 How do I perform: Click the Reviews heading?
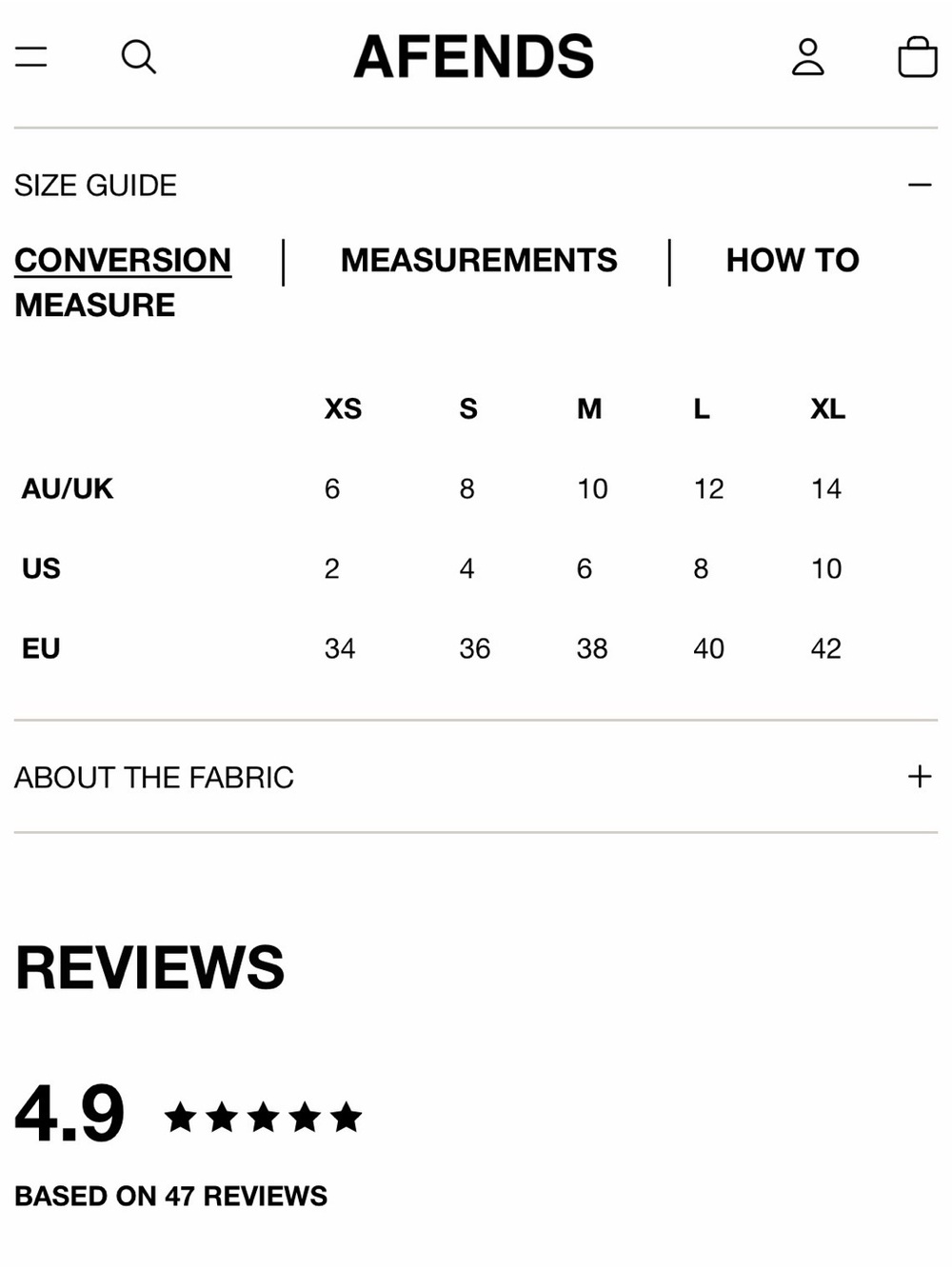149,967
